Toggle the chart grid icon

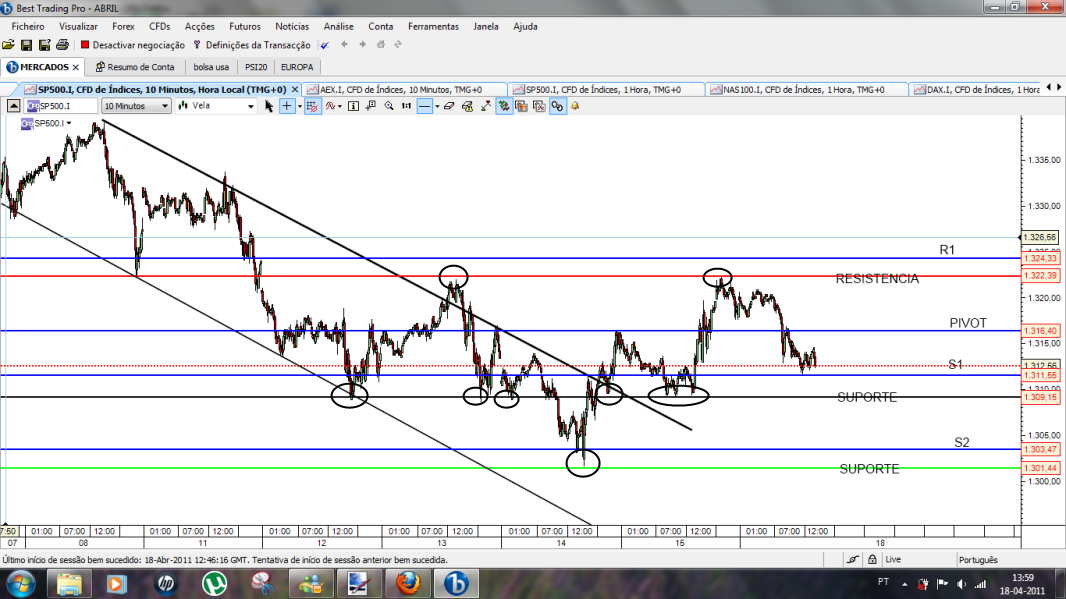(x=312, y=106)
